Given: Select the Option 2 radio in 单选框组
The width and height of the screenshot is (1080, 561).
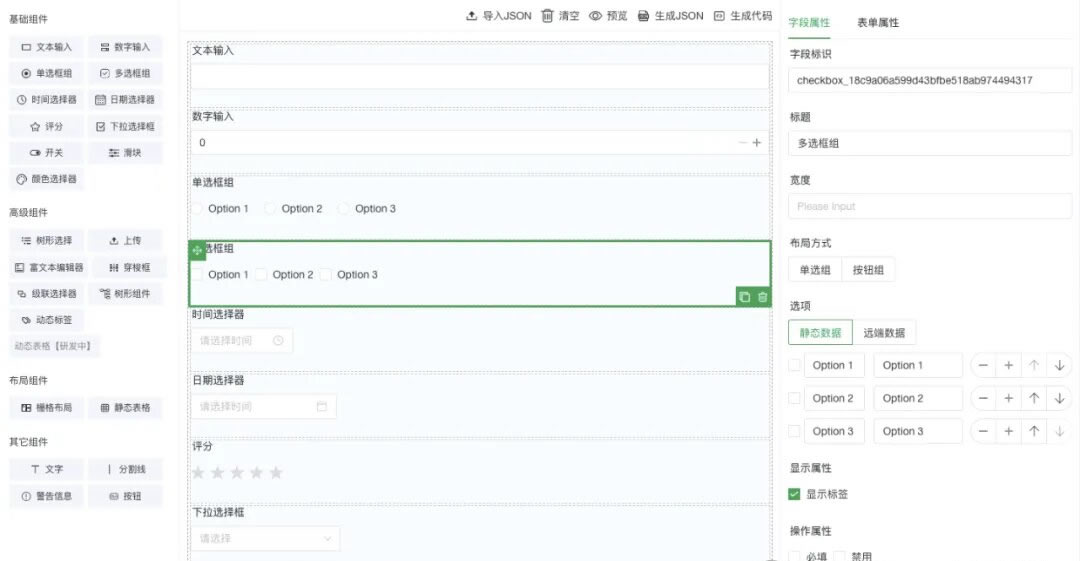Looking at the screenshot, I should tap(271, 209).
